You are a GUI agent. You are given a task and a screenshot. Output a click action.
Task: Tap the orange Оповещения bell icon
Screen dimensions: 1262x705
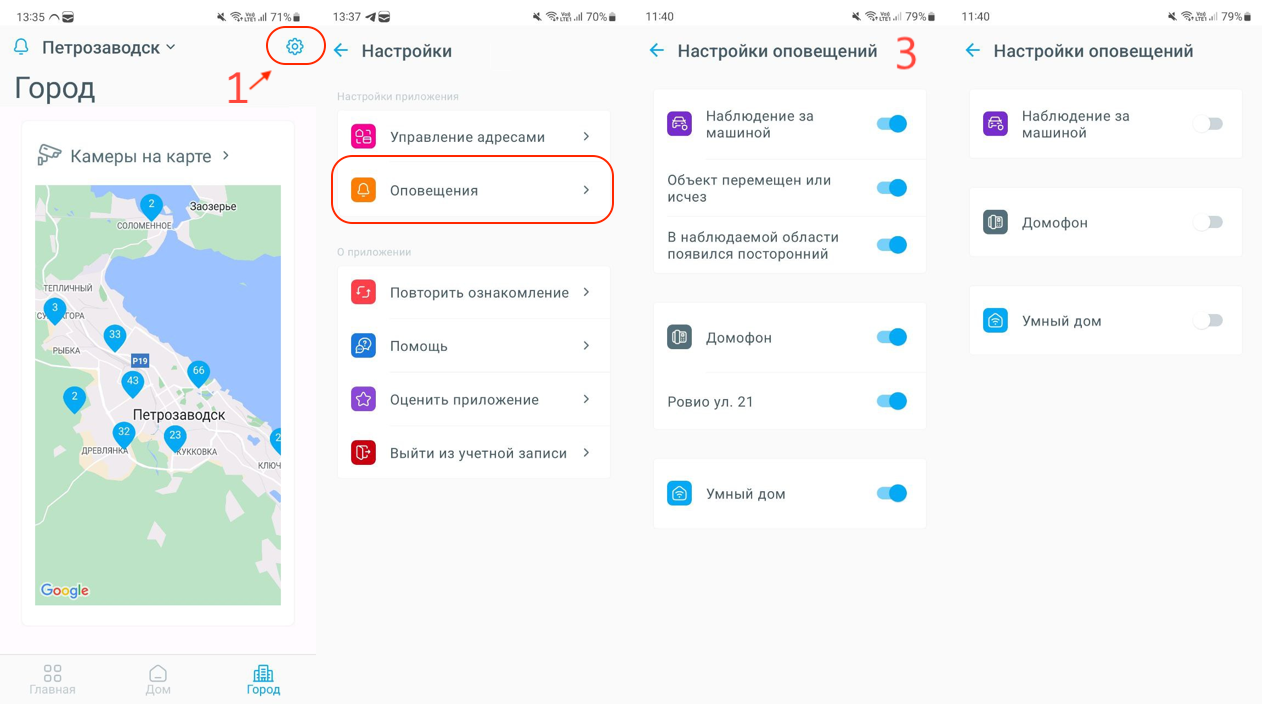coord(363,190)
